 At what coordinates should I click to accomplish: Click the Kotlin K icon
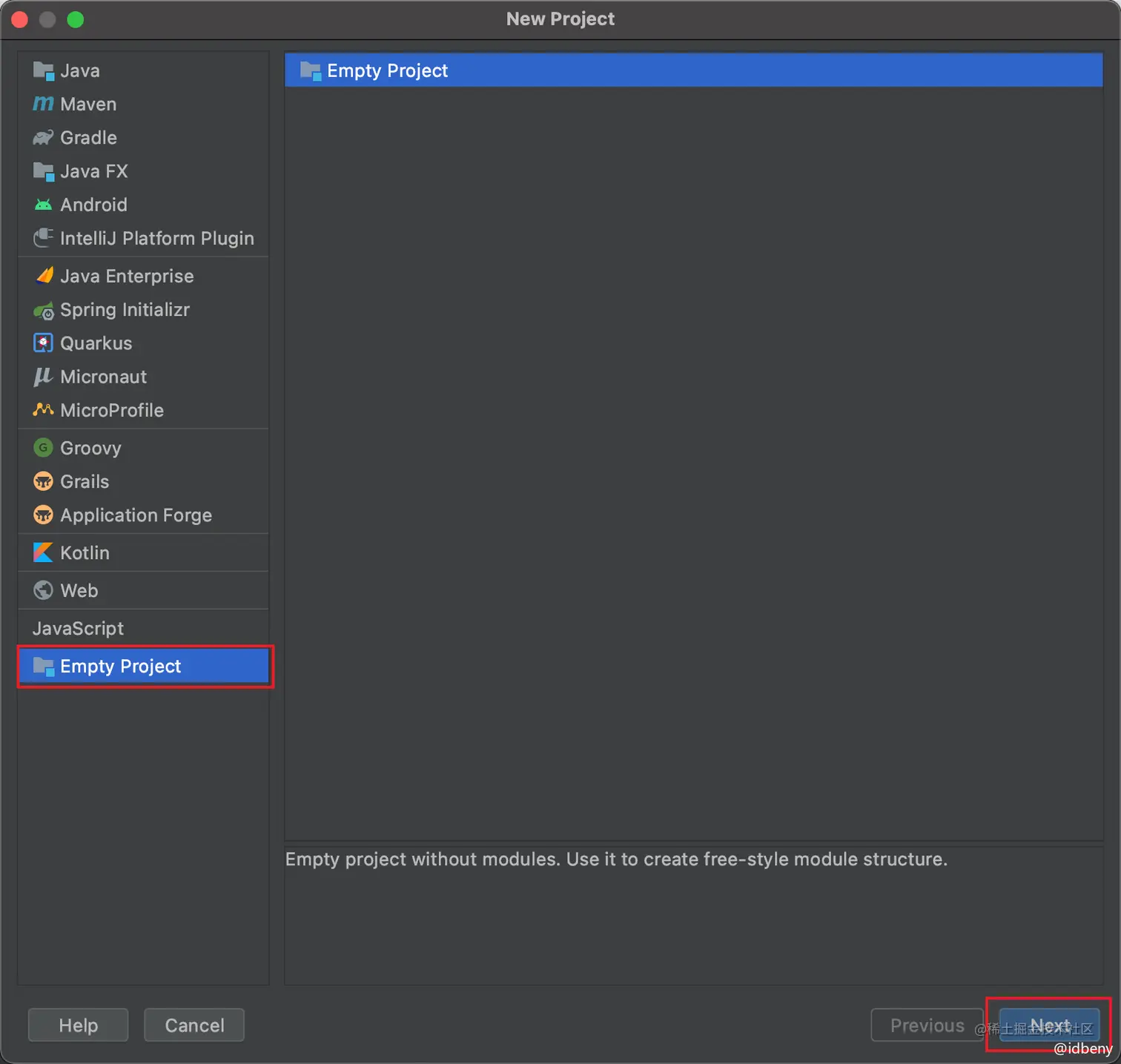tap(43, 552)
